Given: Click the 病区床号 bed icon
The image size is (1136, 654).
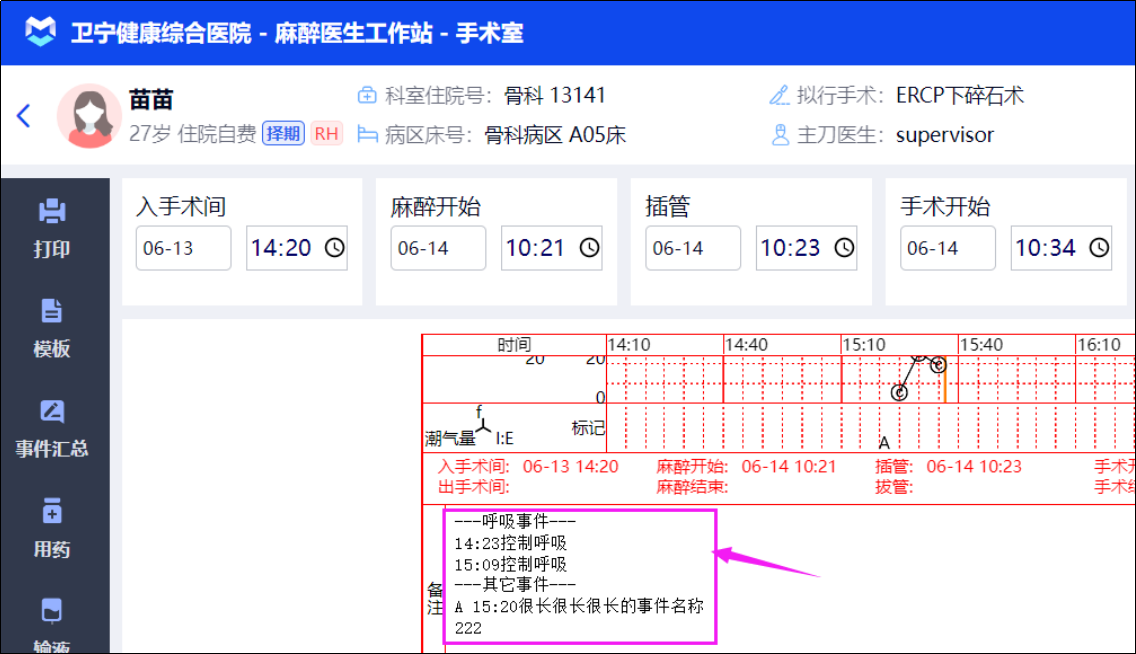Looking at the screenshot, I should pos(367,135).
